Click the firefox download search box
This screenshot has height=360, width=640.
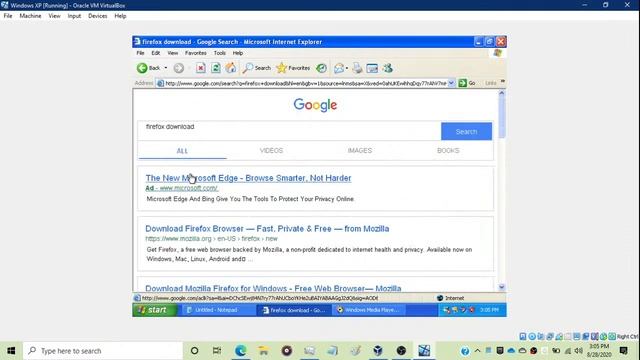pyautogui.click(x=289, y=131)
